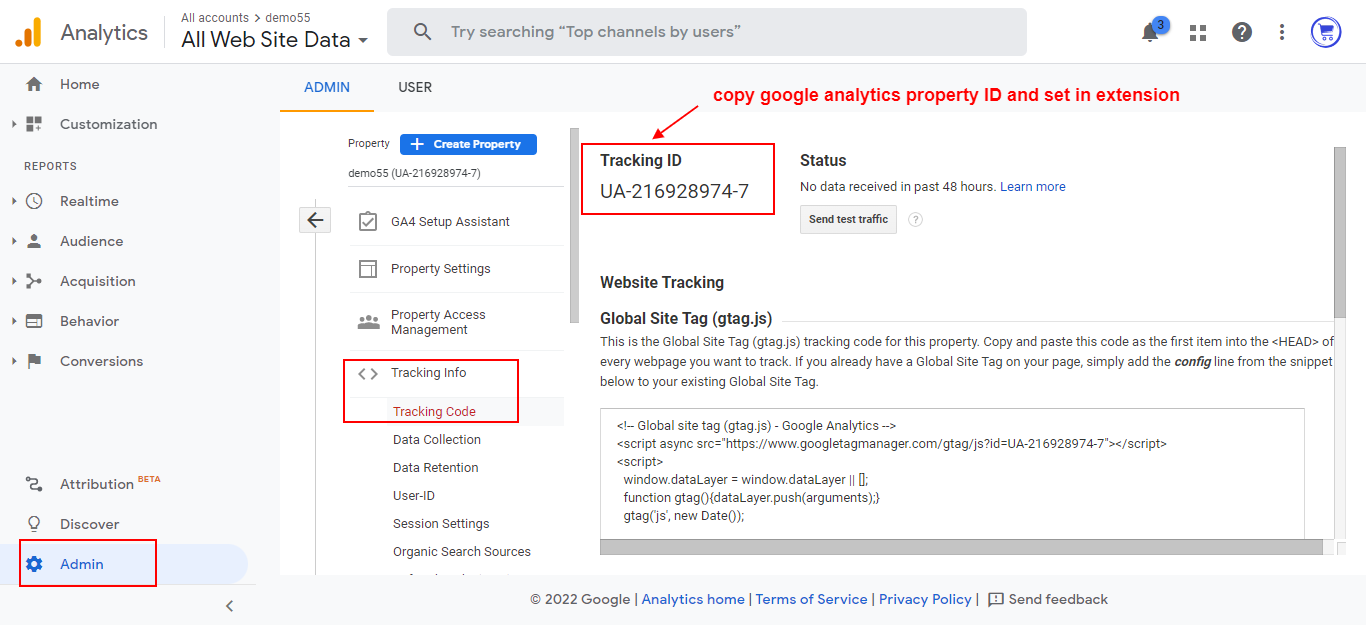1366x625 pixels.
Task: Switch to the USER tab
Action: pos(415,87)
